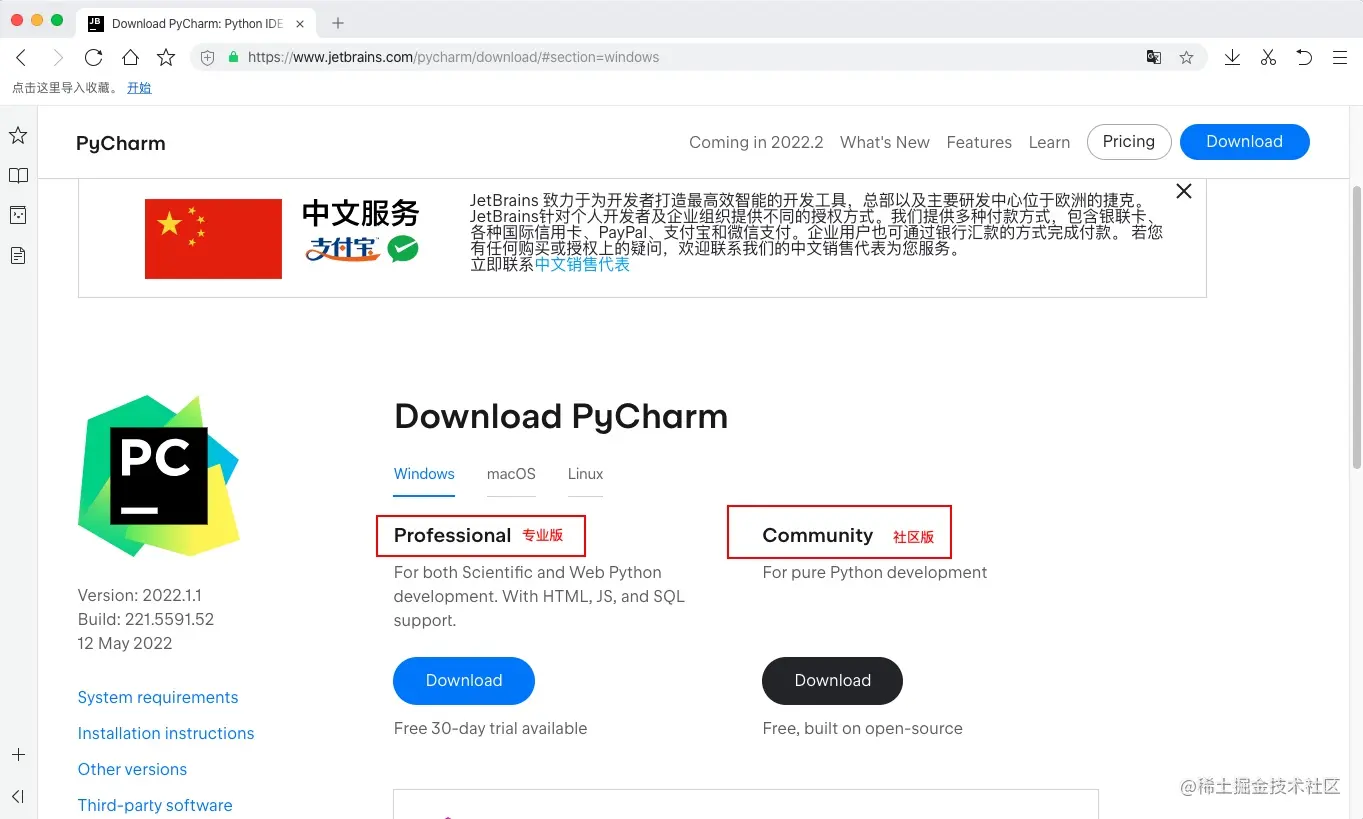Reload the page with the refresh icon
This screenshot has width=1363, height=819.
(x=93, y=58)
